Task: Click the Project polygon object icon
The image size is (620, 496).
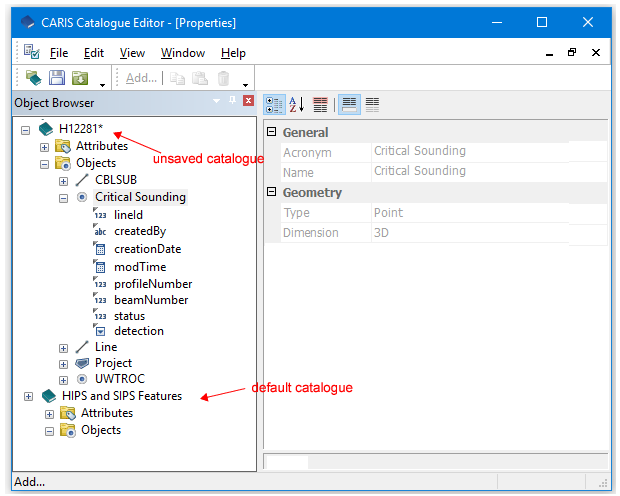Action: tap(82, 363)
